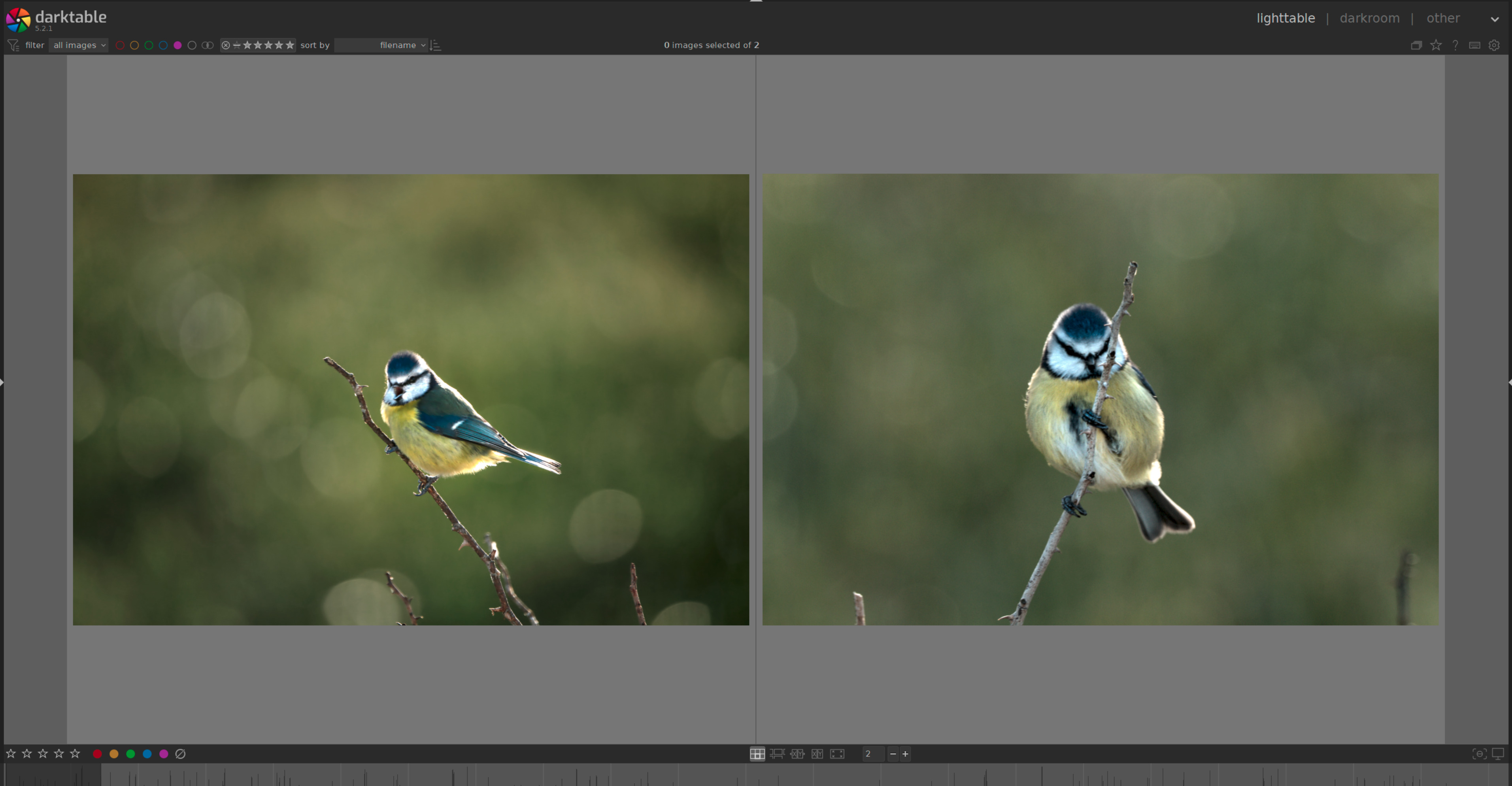The height and width of the screenshot is (786, 1512).
Task: Toggle thumbnail overlays star icon
Action: (x=1436, y=45)
